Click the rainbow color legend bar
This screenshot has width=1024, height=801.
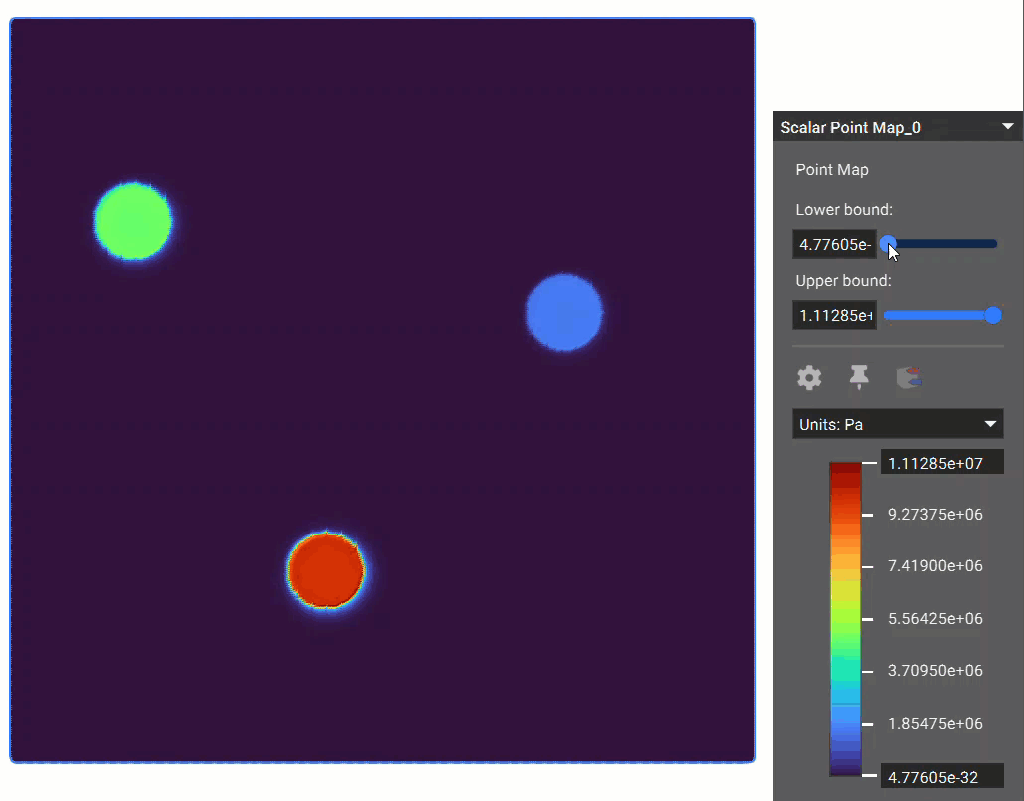tap(845, 618)
